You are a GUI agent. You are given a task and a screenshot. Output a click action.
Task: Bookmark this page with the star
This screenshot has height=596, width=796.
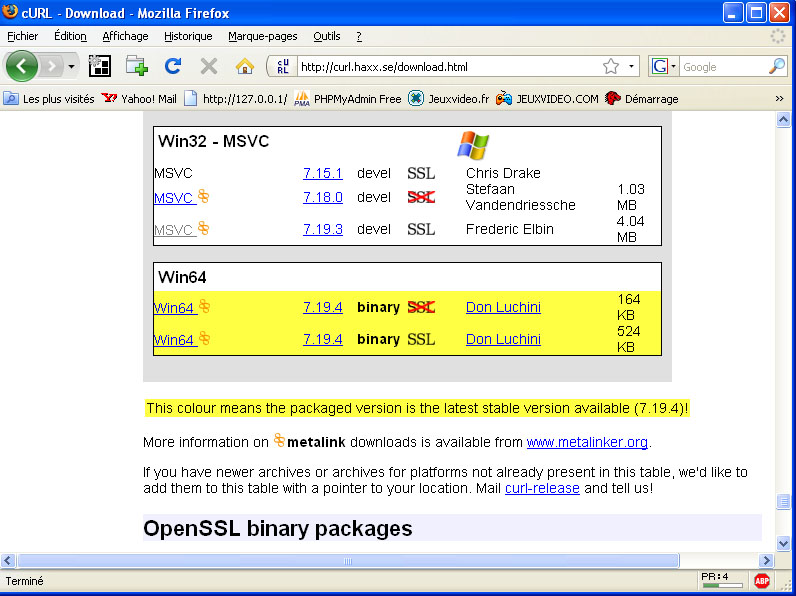[611, 66]
